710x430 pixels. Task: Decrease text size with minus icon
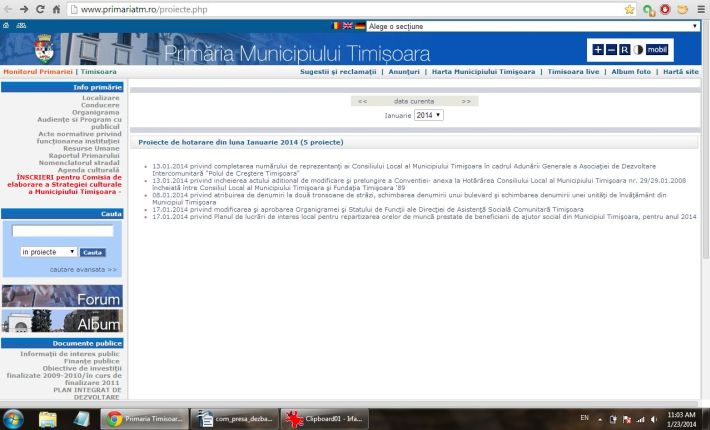pyautogui.click(x=611, y=50)
